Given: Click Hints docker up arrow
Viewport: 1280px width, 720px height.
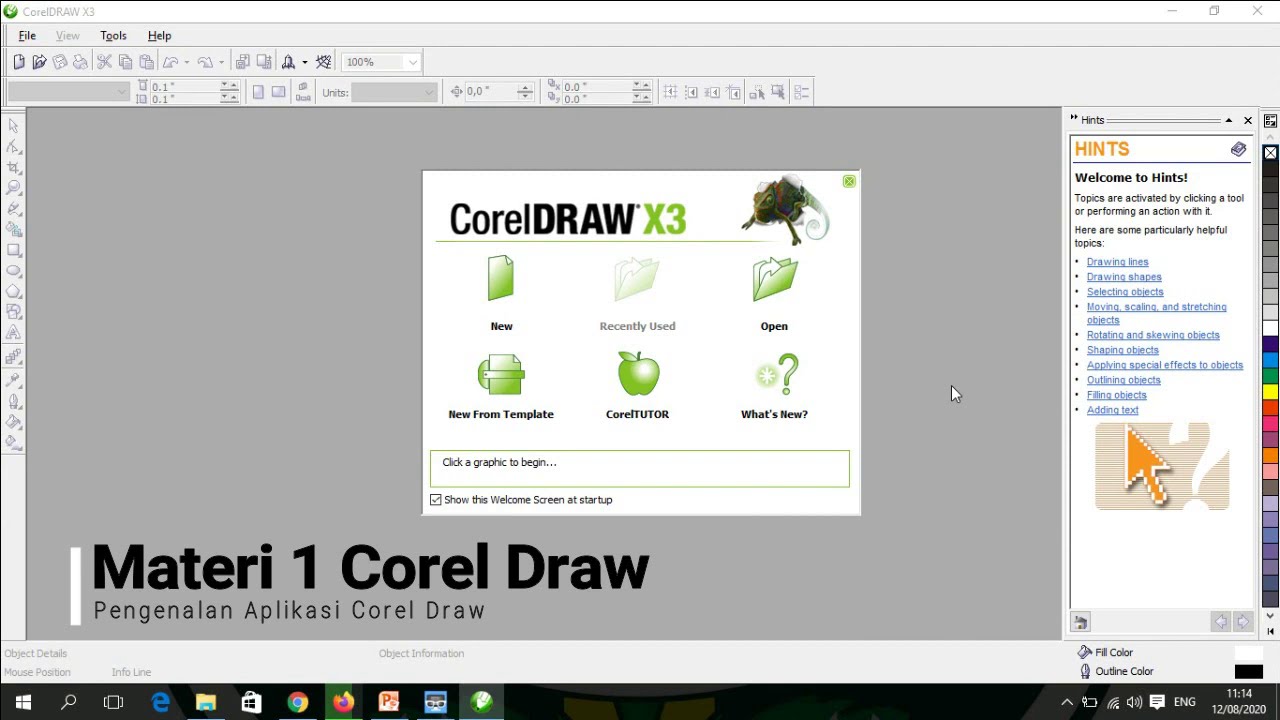Looking at the screenshot, I should click(x=1229, y=120).
